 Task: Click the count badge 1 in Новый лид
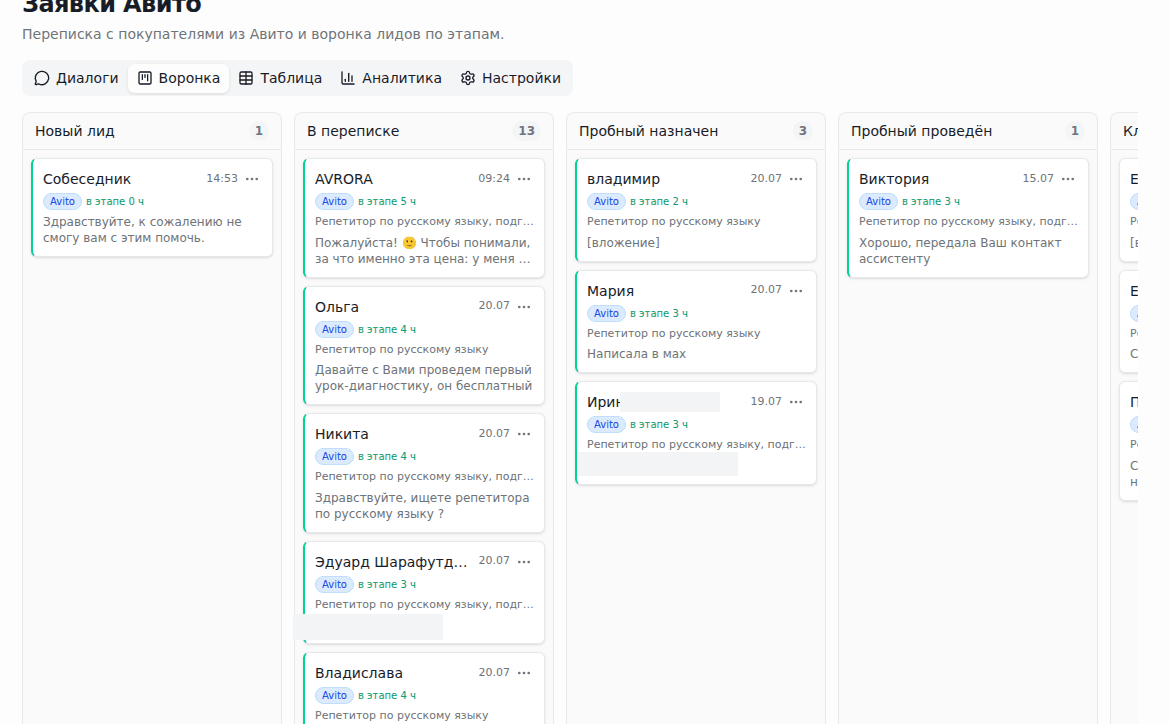pos(259,131)
